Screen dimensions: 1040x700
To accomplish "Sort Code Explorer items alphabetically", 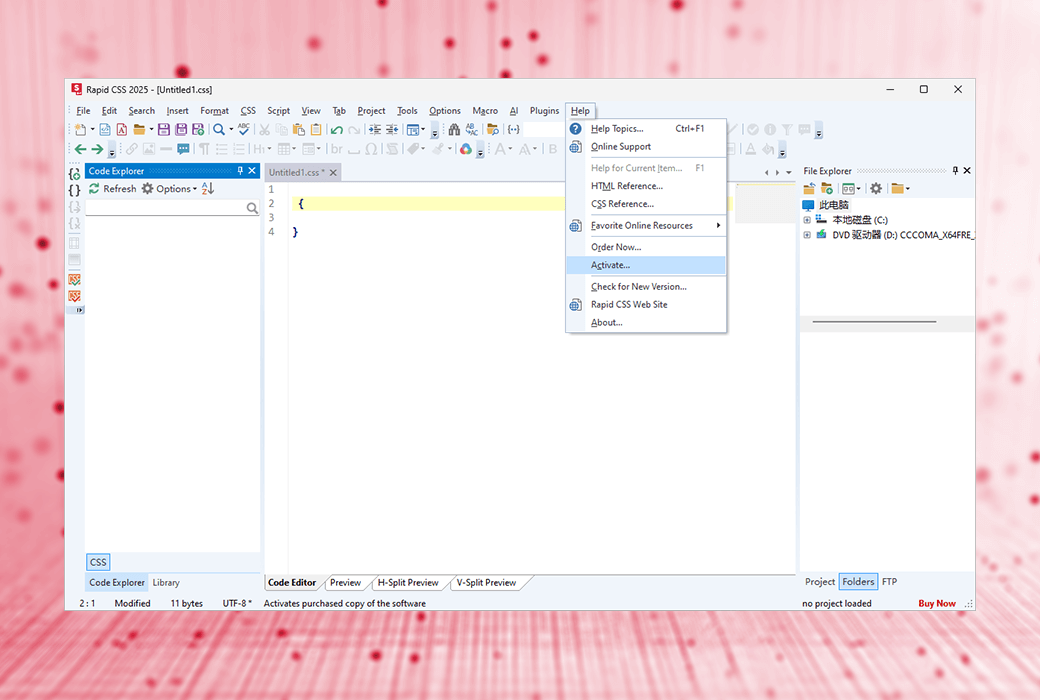I will (208, 188).
